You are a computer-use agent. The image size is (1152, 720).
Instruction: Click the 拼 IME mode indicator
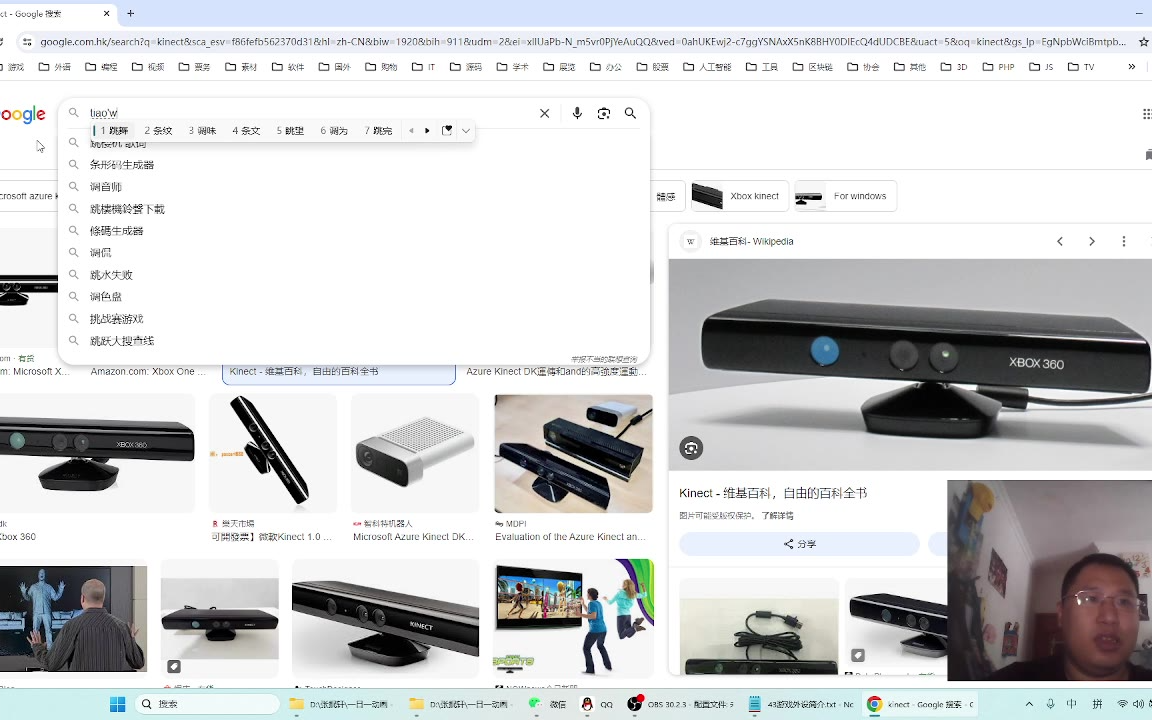click(x=1097, y=704)
